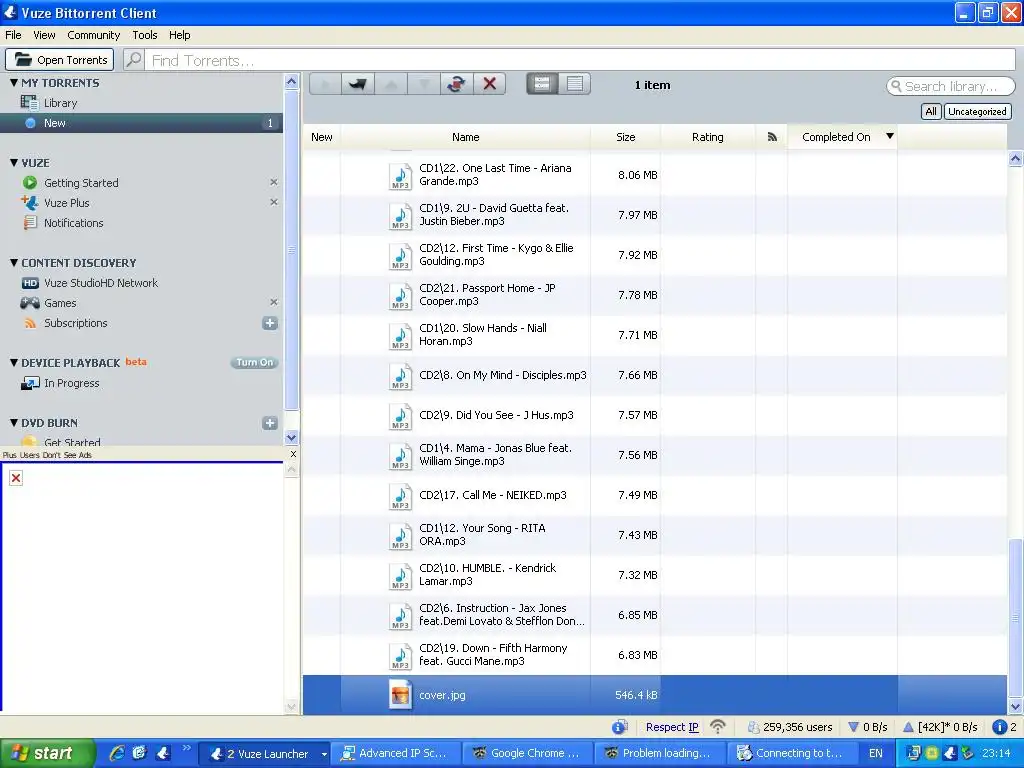Sort by the Name column header

coord(465,136)
